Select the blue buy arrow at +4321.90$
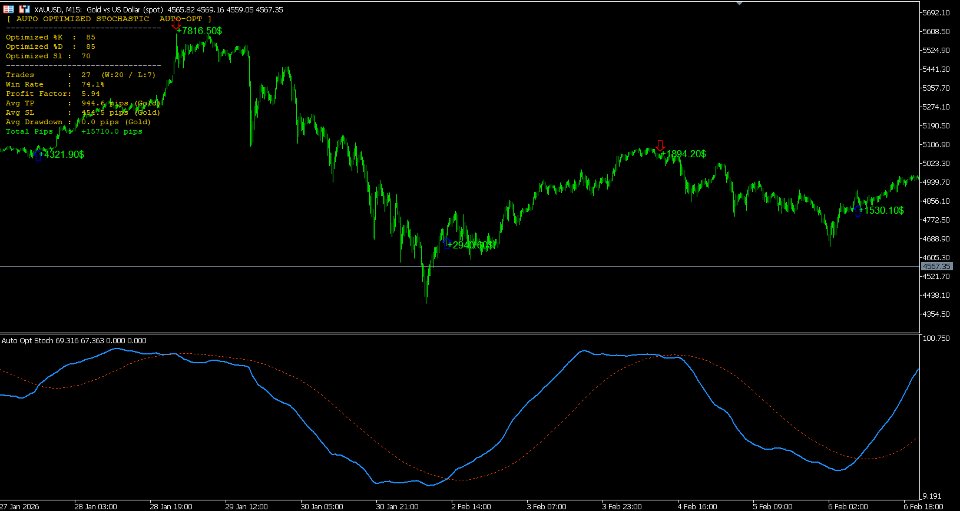Screen dimensions: 960x511 [x=38, y=157]
